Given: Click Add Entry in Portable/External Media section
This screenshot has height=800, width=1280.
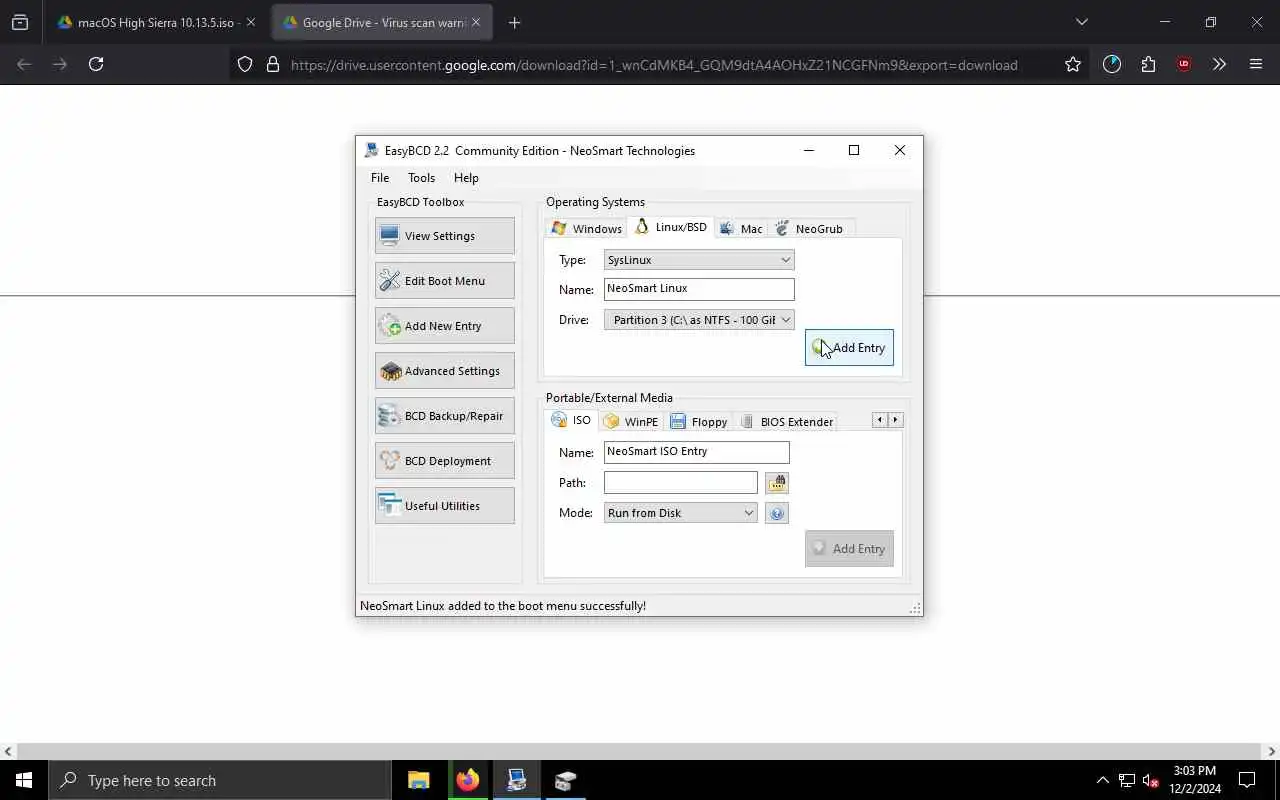Looking at the screenshot, I should point(849,549).
